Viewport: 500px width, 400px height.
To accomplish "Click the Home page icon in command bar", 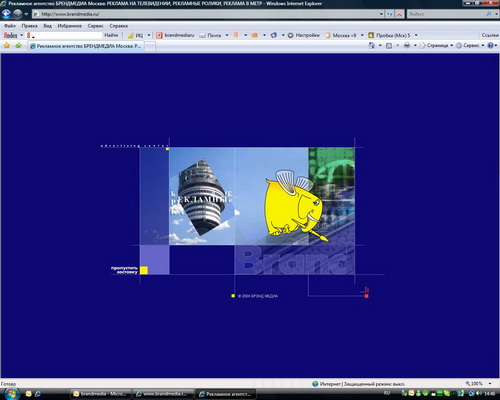I will [x=372, y=46].
